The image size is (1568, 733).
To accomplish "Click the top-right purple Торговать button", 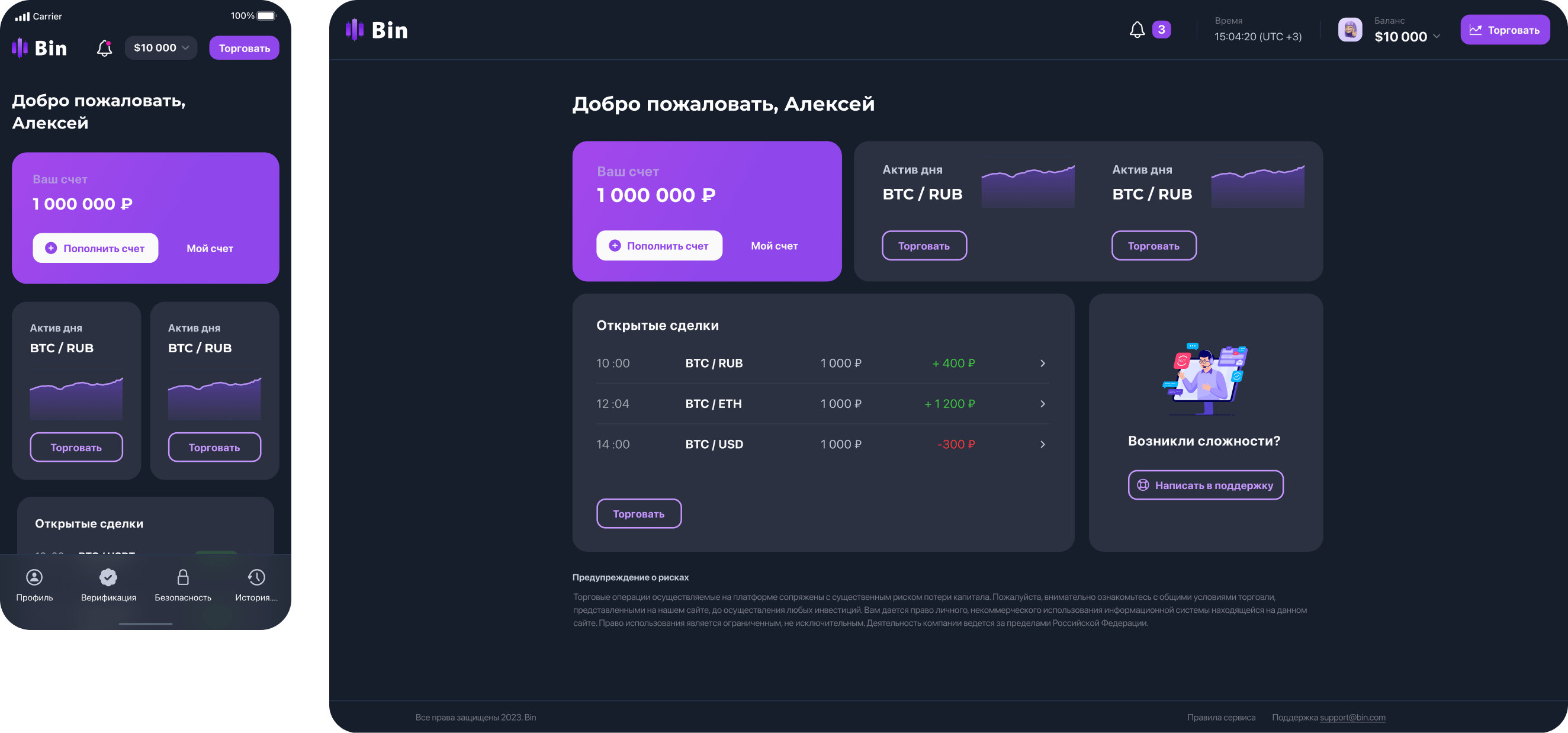I will coord(1505,30).
